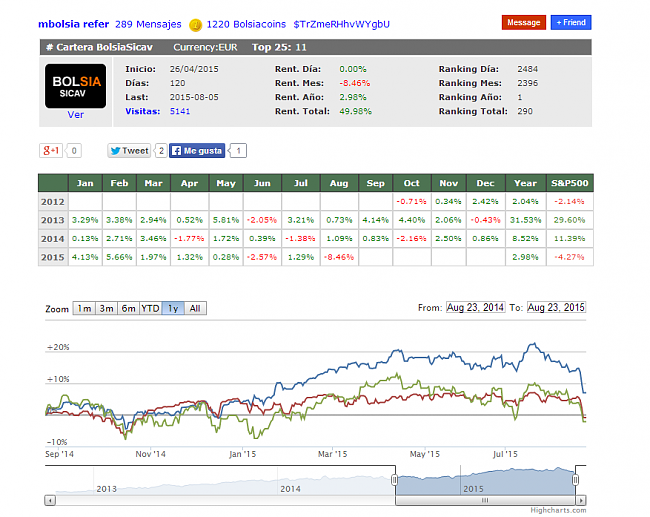Click the 2013 label in chart navigator
This screenshot has height=517, width=650.
[107, 489]
